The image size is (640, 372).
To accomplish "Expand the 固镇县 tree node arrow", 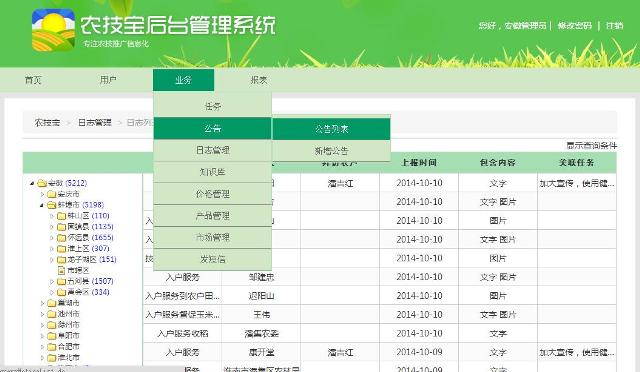I will coord(52,227).
